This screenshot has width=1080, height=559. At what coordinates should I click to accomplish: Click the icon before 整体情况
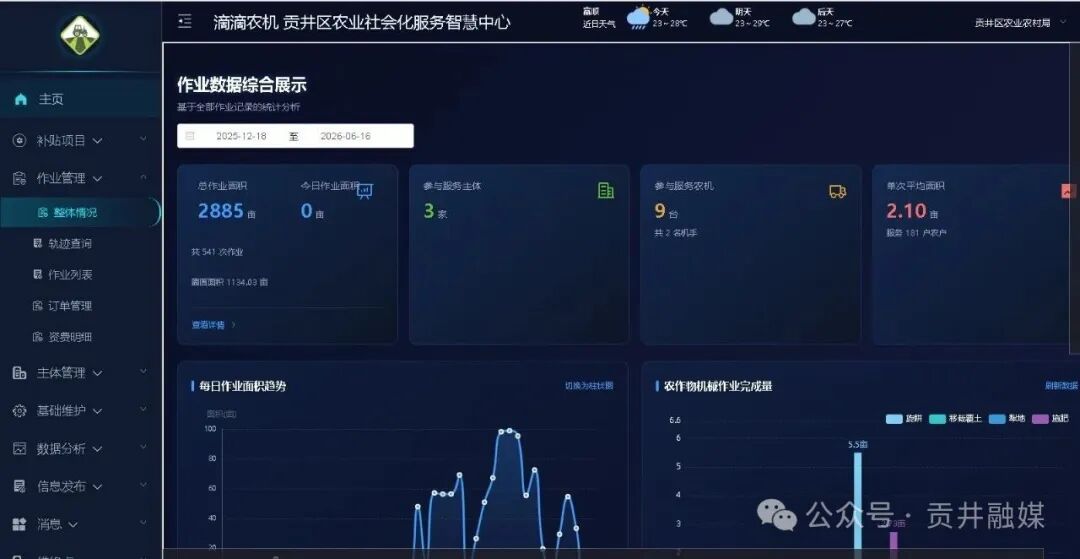43,212
